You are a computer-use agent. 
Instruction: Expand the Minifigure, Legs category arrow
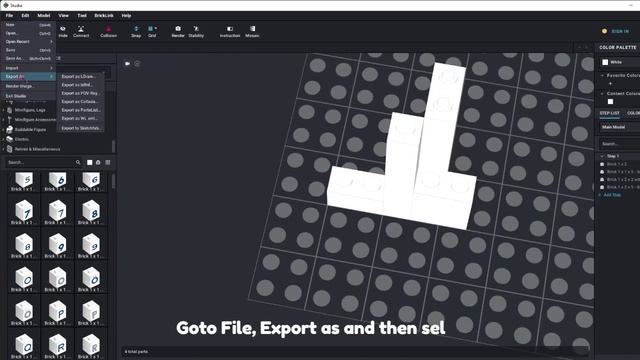pyautogui.click(x=4, y=110)
